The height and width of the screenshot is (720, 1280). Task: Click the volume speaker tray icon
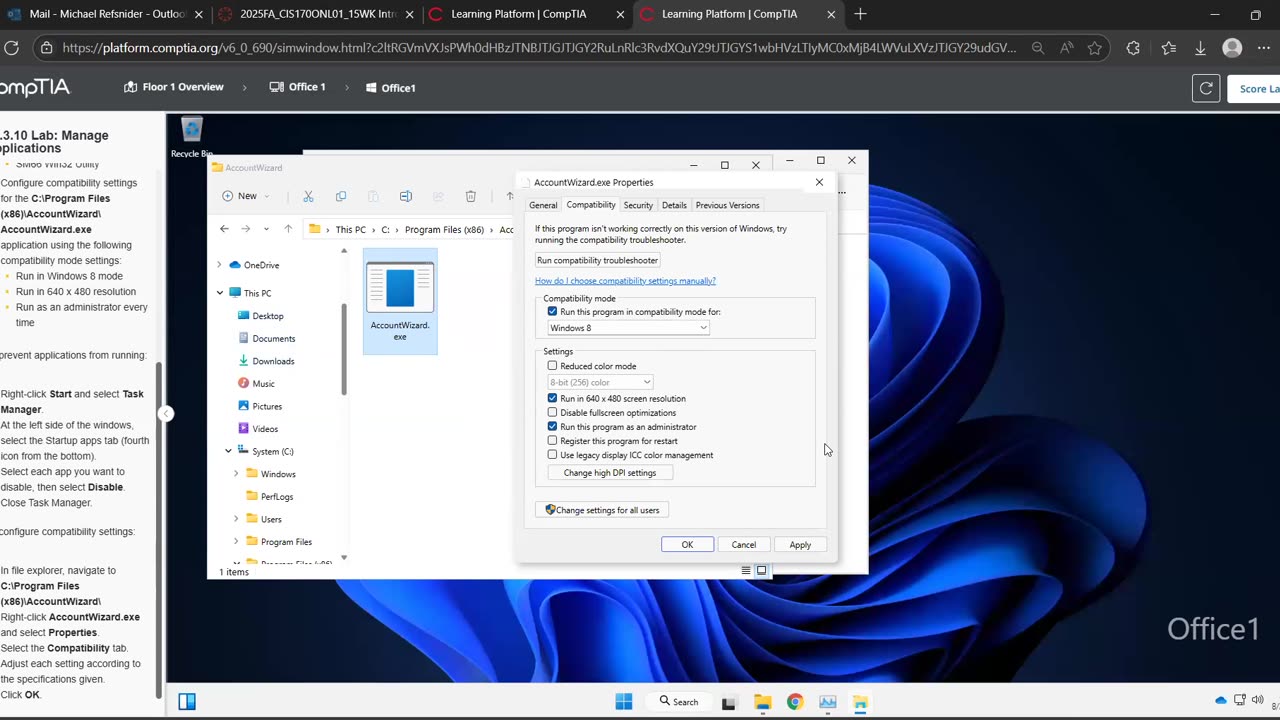click(x=1258, y=700)
